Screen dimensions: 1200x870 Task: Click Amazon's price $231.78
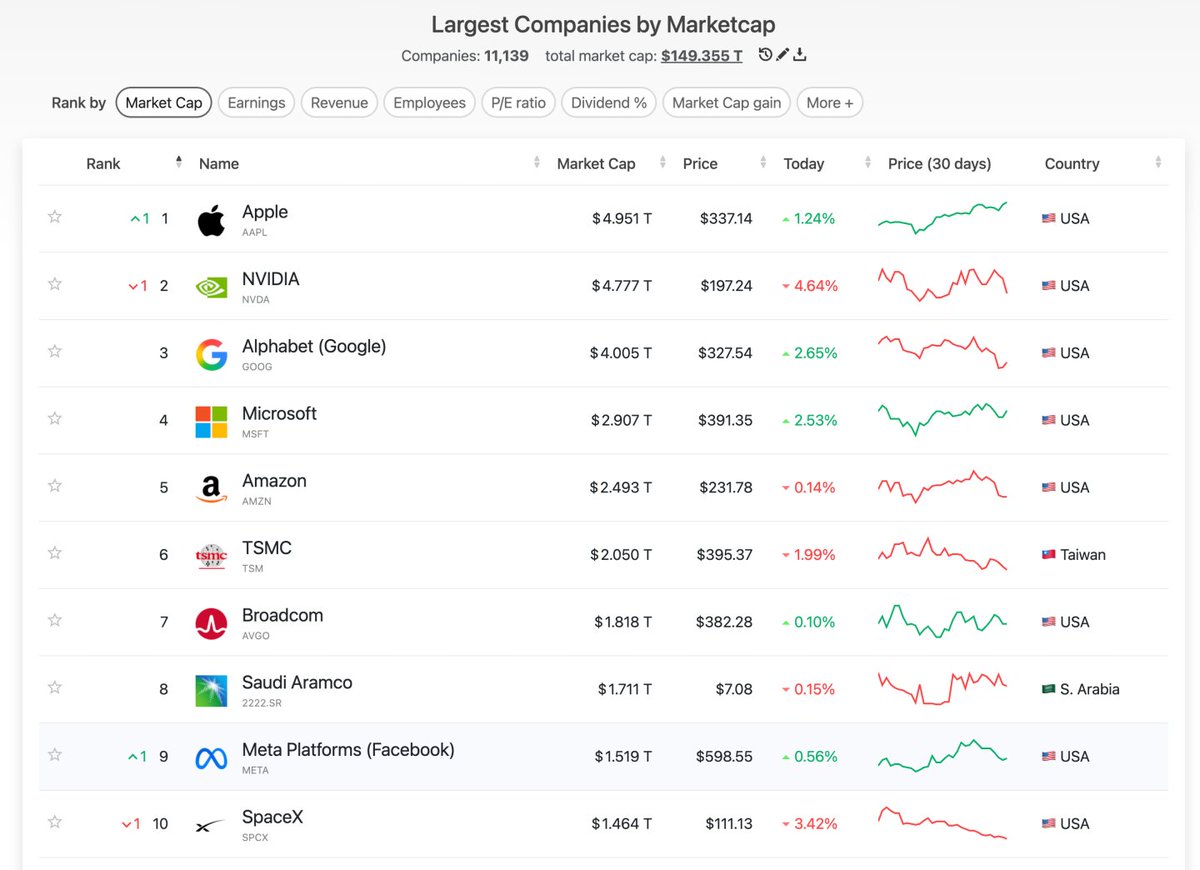726,488
